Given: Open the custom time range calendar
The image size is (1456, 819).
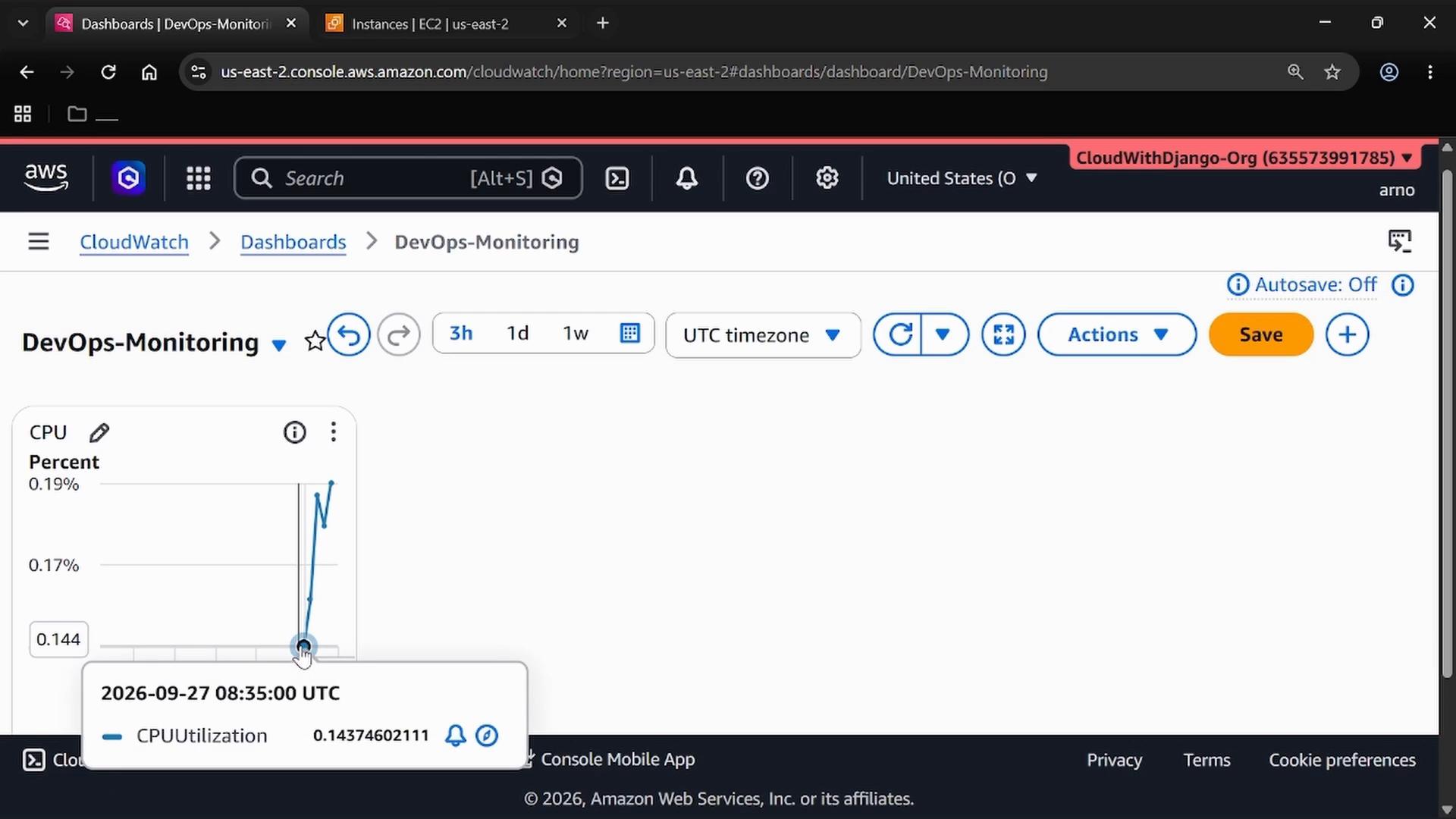Looking at the screenshot, I should [630, 333].
